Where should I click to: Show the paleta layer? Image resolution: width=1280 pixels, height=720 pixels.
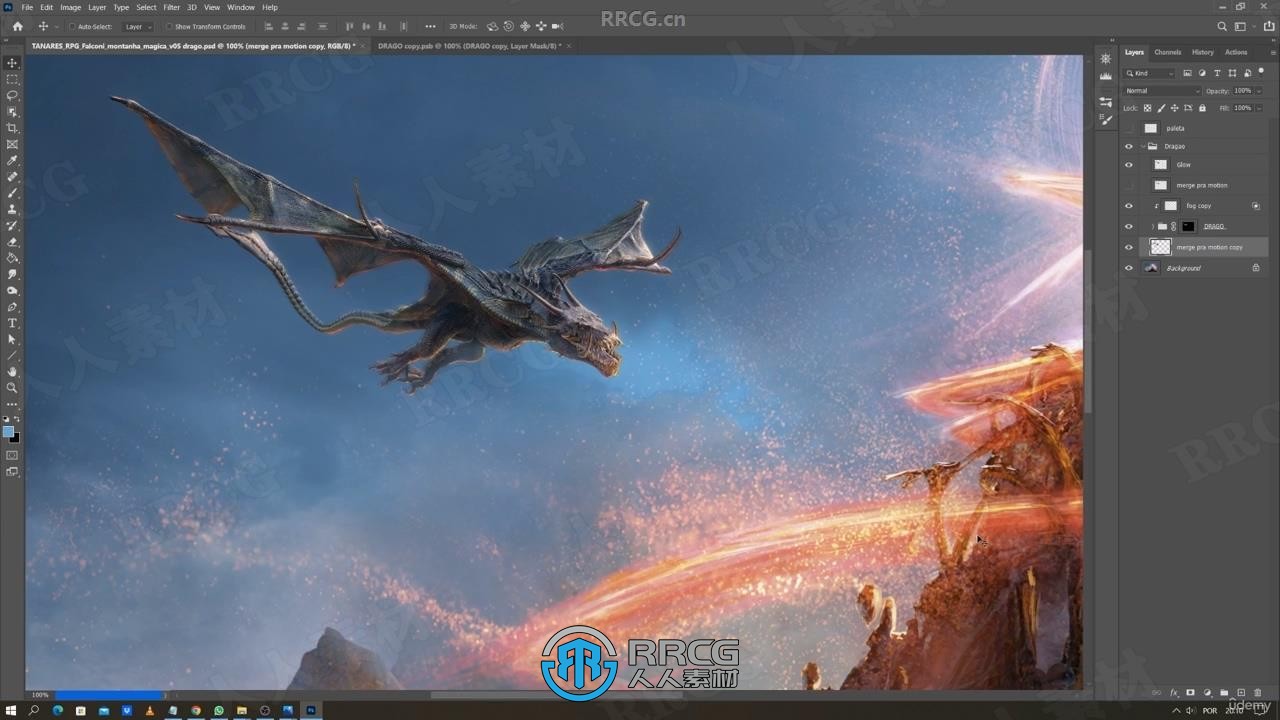tap(1129, 128)
